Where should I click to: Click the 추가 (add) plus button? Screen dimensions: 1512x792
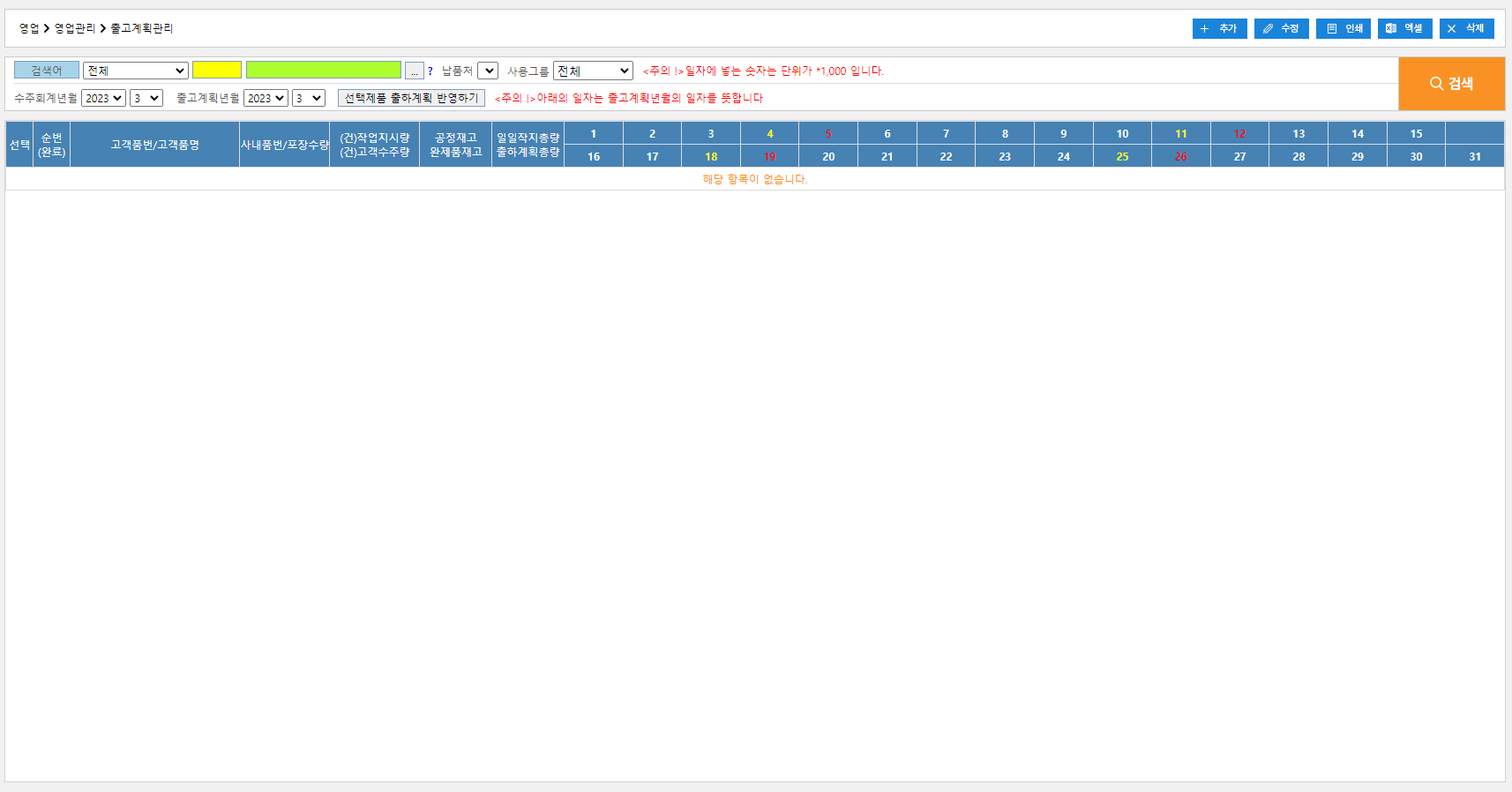1219,29
